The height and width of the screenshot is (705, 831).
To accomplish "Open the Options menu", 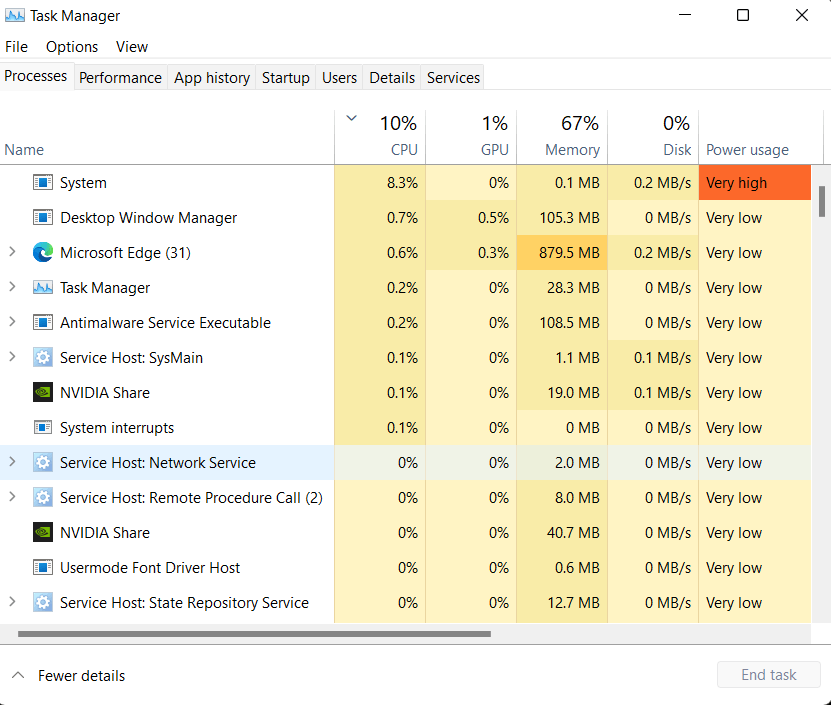I will 71,46.
